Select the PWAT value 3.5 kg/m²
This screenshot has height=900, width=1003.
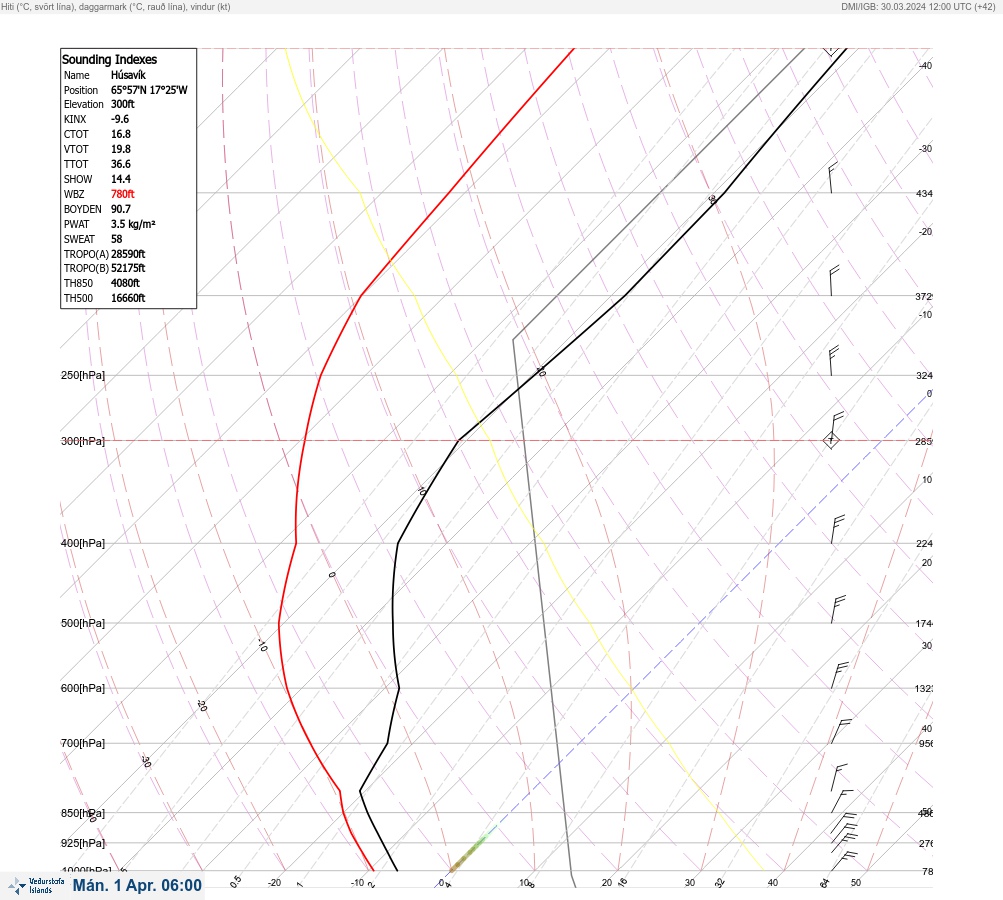coord(133,224)
